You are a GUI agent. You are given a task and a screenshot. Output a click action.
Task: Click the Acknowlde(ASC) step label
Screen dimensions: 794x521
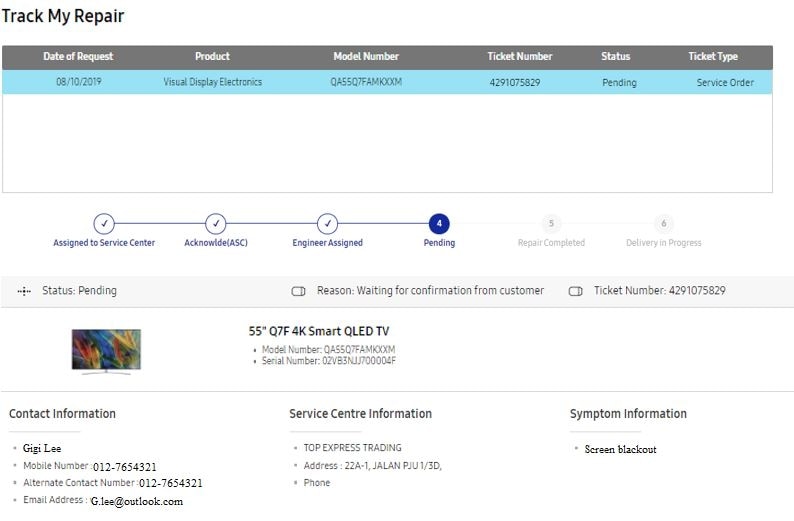(216, 243)
